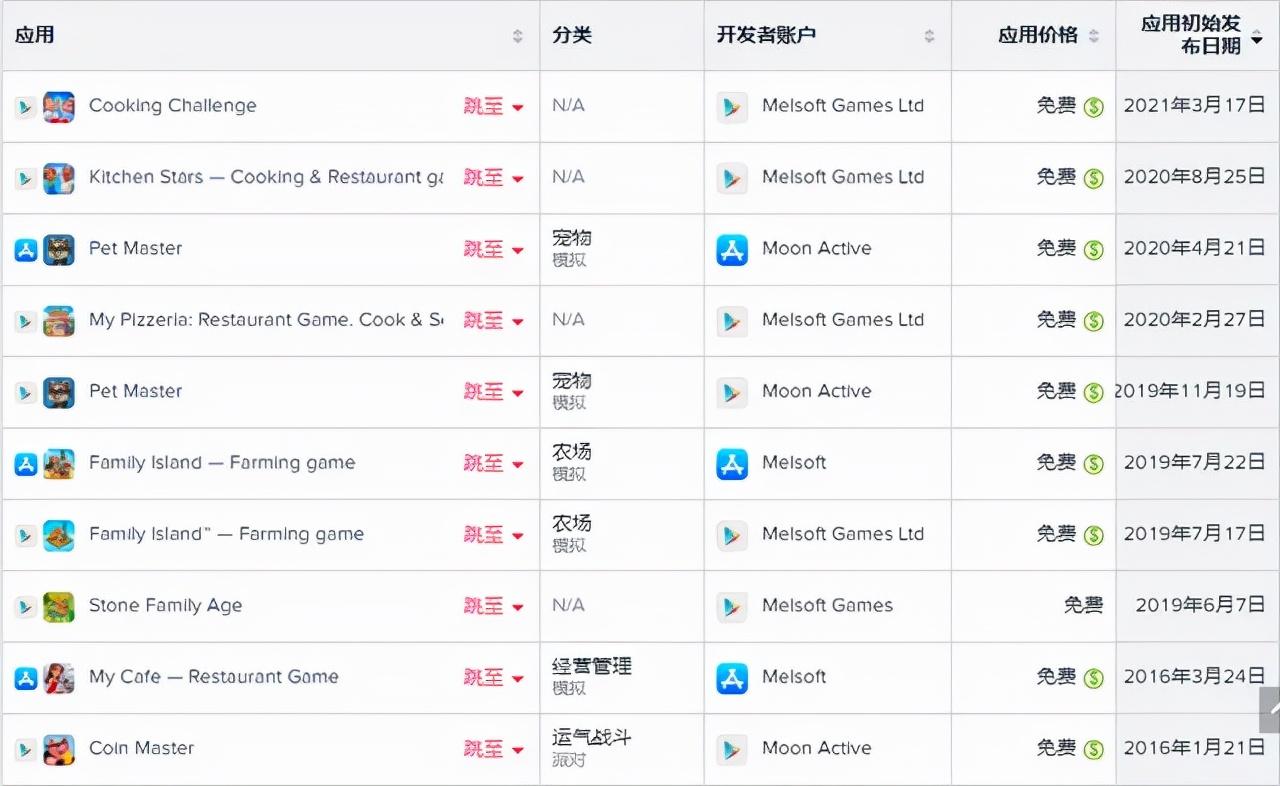Click green dollar icon in My Cafe row

[x=1094, y=678]
